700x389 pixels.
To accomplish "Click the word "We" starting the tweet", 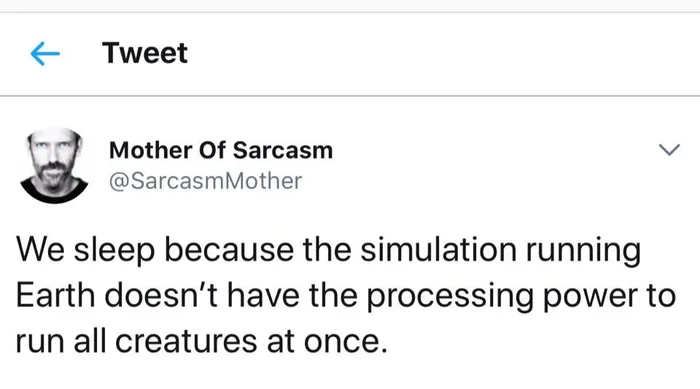I will click(x=40, y=249).
